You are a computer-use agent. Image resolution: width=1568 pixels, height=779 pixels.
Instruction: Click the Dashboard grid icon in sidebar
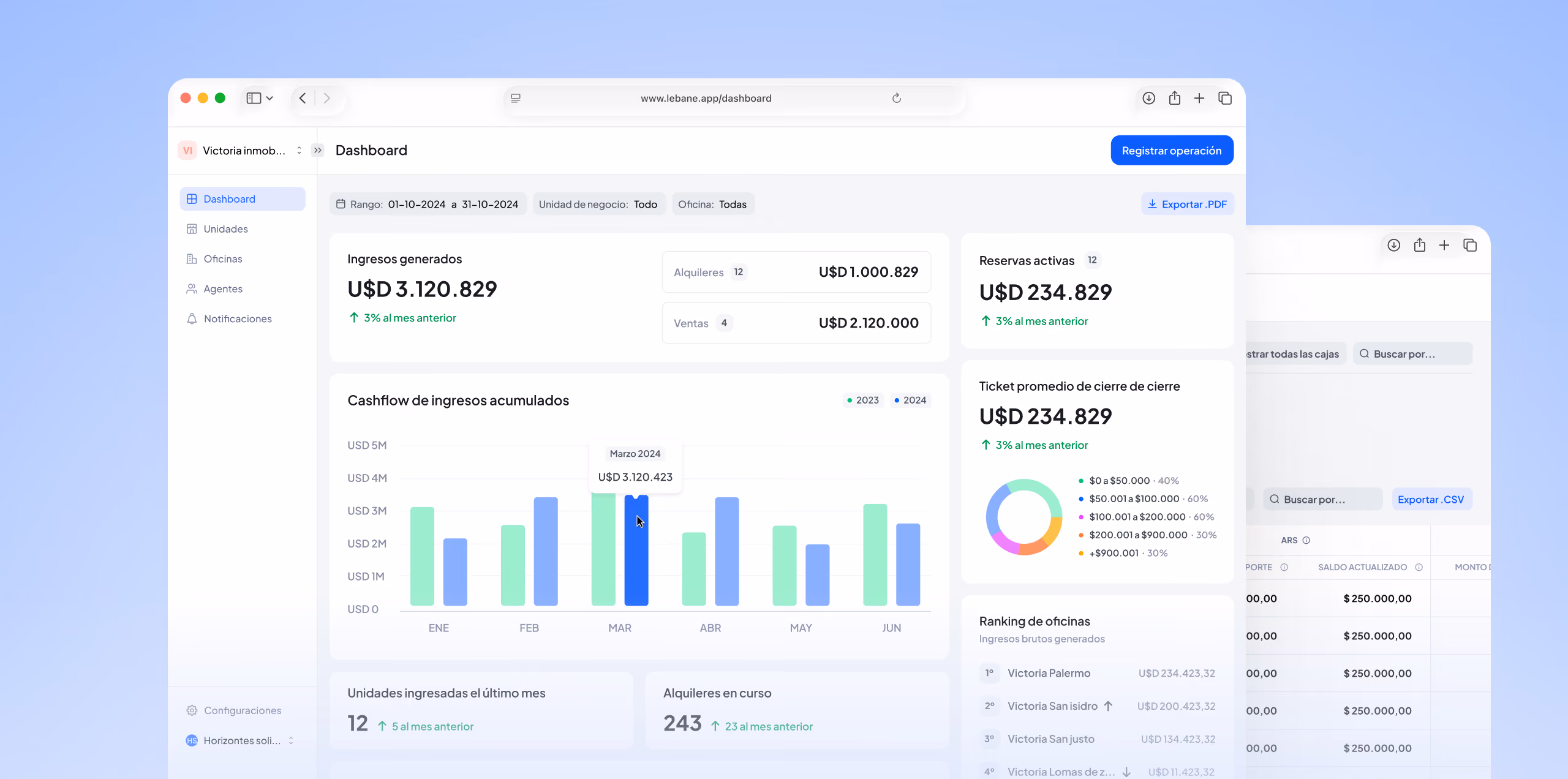192,199
